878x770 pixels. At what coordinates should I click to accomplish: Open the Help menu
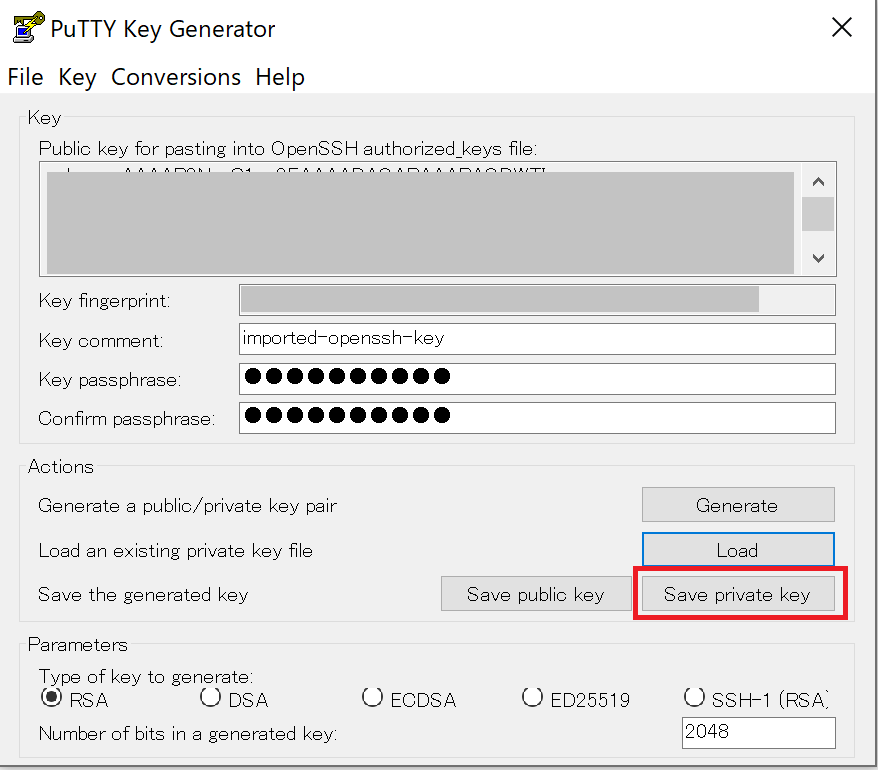pyautogui.click(x=280, y=77)
